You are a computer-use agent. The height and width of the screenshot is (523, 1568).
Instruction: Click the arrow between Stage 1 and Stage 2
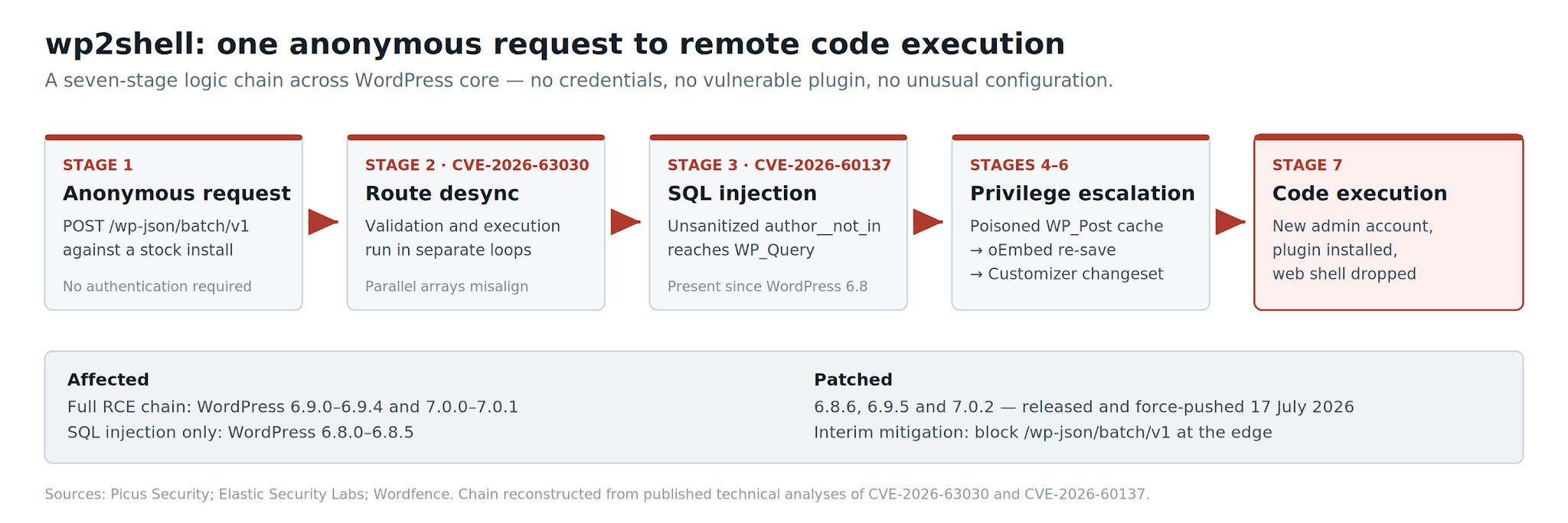(x=323, y=222)
